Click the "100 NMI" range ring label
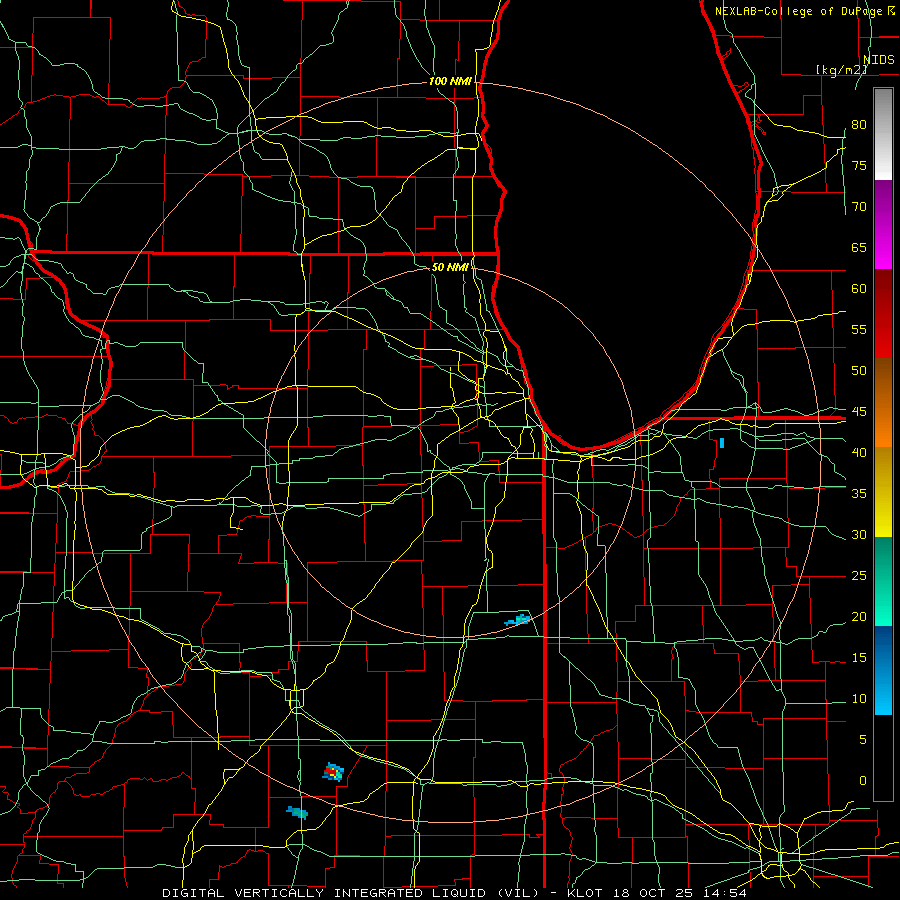The width and height of the screenshot is (900, 900). 450,81
